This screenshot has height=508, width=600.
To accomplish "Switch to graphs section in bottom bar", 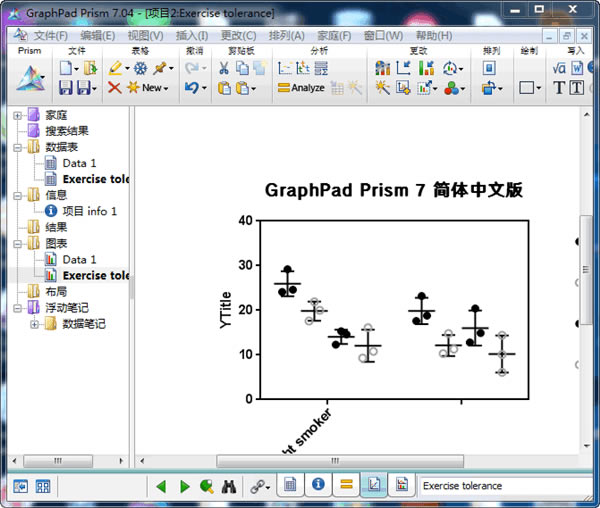I will [x=373, y=486].
